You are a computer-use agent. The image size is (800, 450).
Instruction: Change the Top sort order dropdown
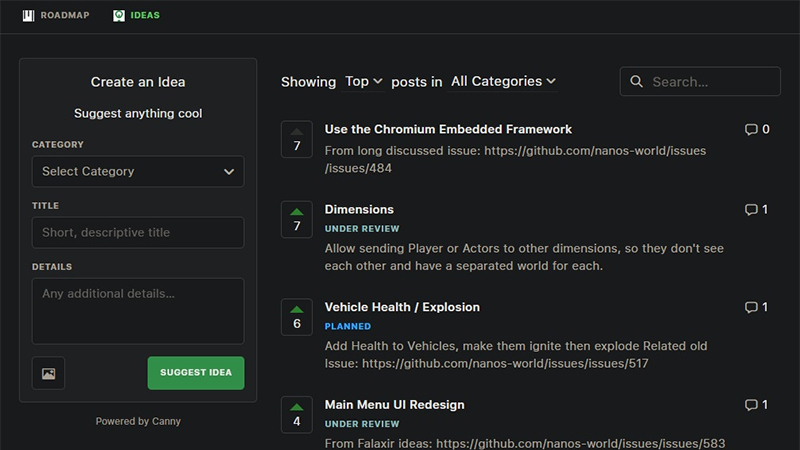coord(363,82)
